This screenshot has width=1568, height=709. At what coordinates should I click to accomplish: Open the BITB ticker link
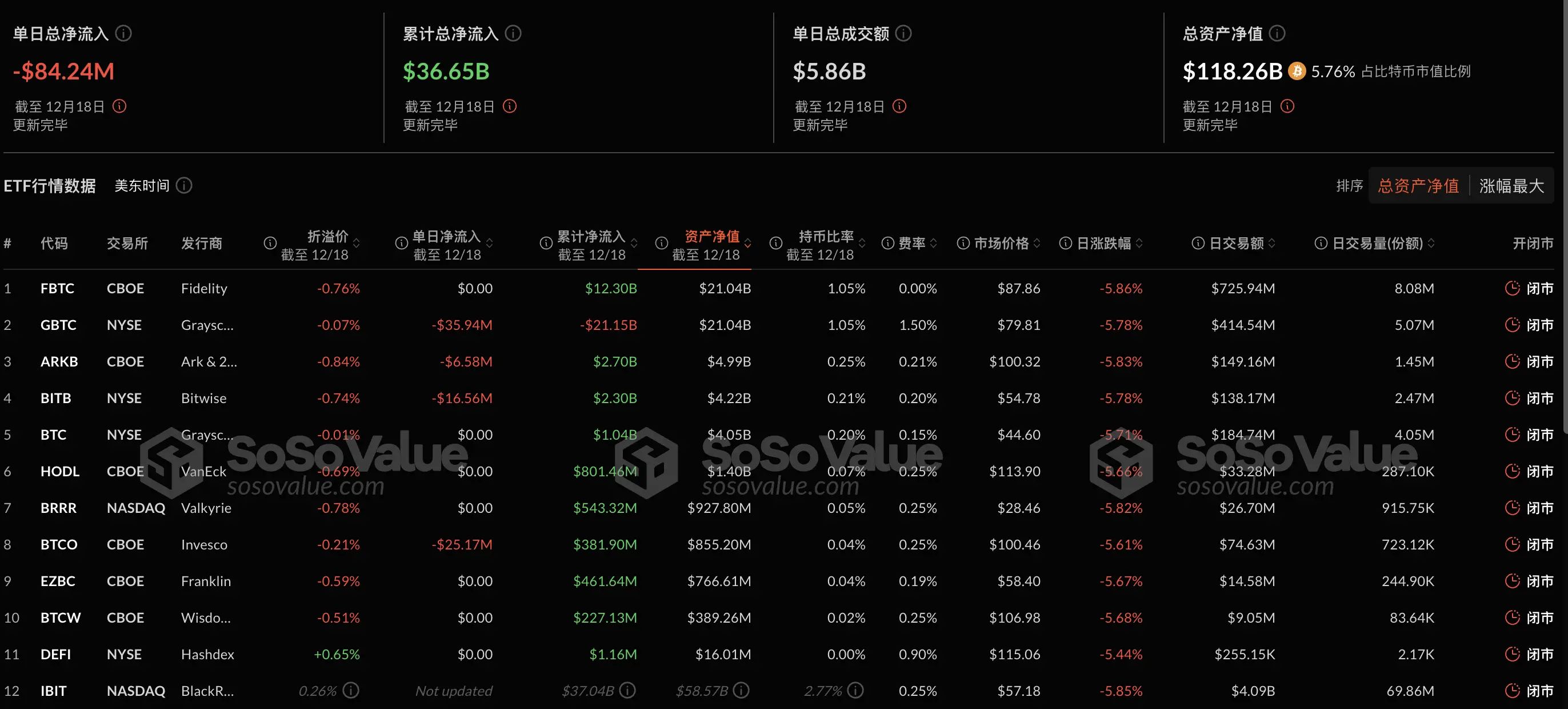point(55,398)
